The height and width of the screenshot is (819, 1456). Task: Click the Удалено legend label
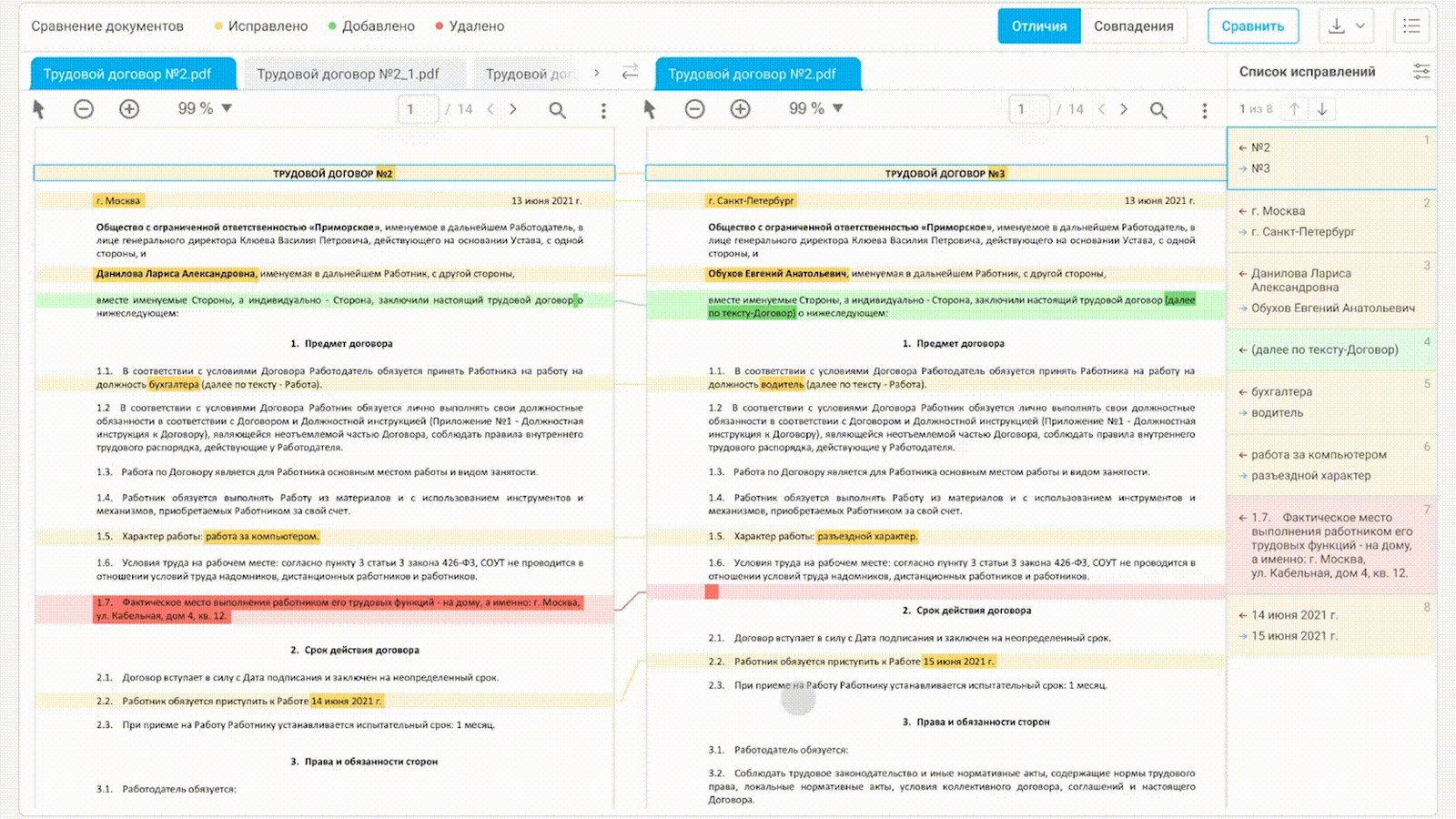click(476, 26)
